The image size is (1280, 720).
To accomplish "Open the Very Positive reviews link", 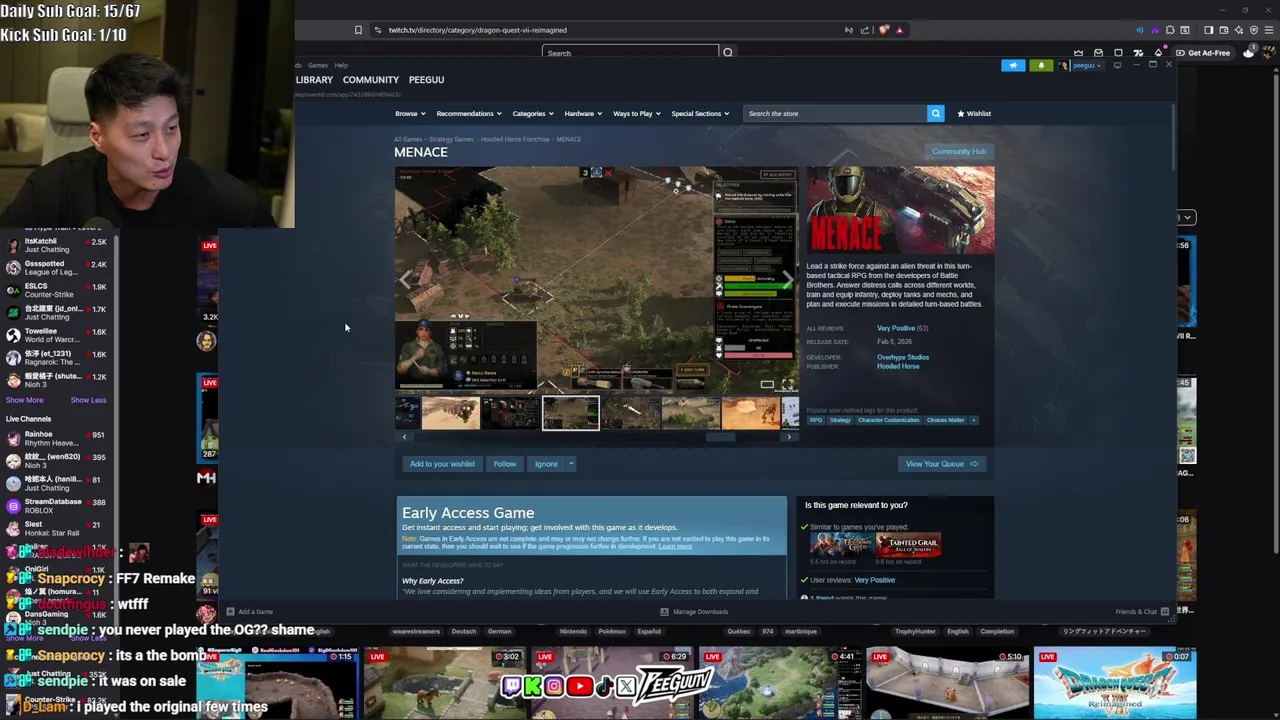I will click(896, 328).
